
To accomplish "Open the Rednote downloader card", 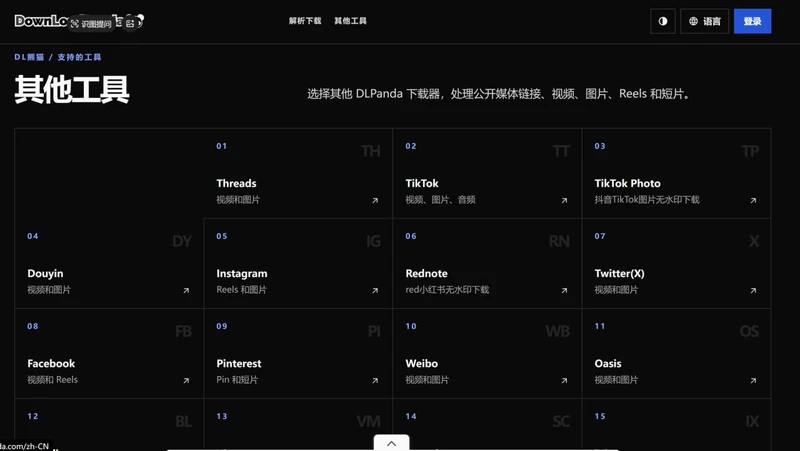I will click(487, 263).
